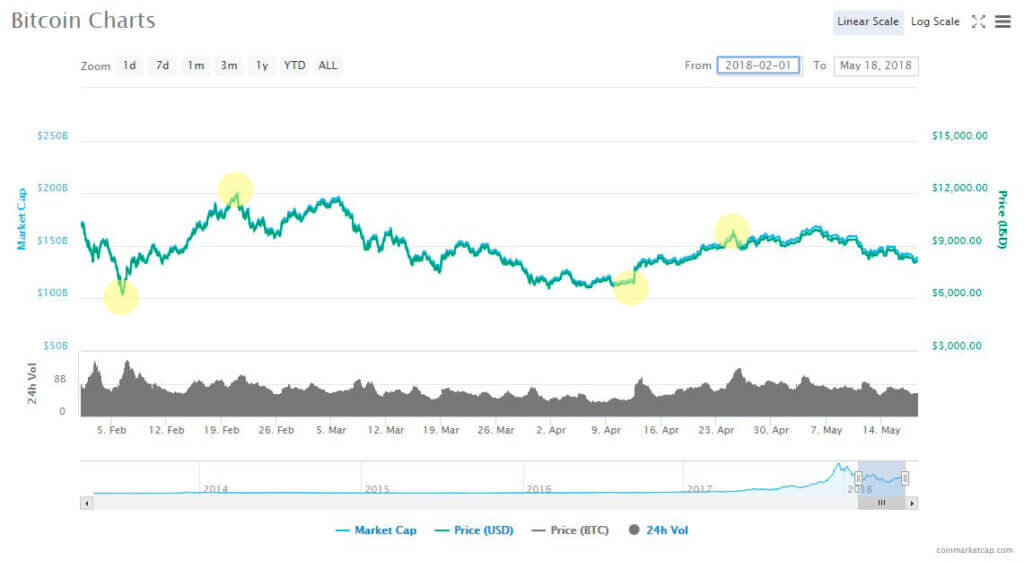This screenshot has width=1024, height=561.
Task: Click left handle of navigator range
Action: (858, 479)
